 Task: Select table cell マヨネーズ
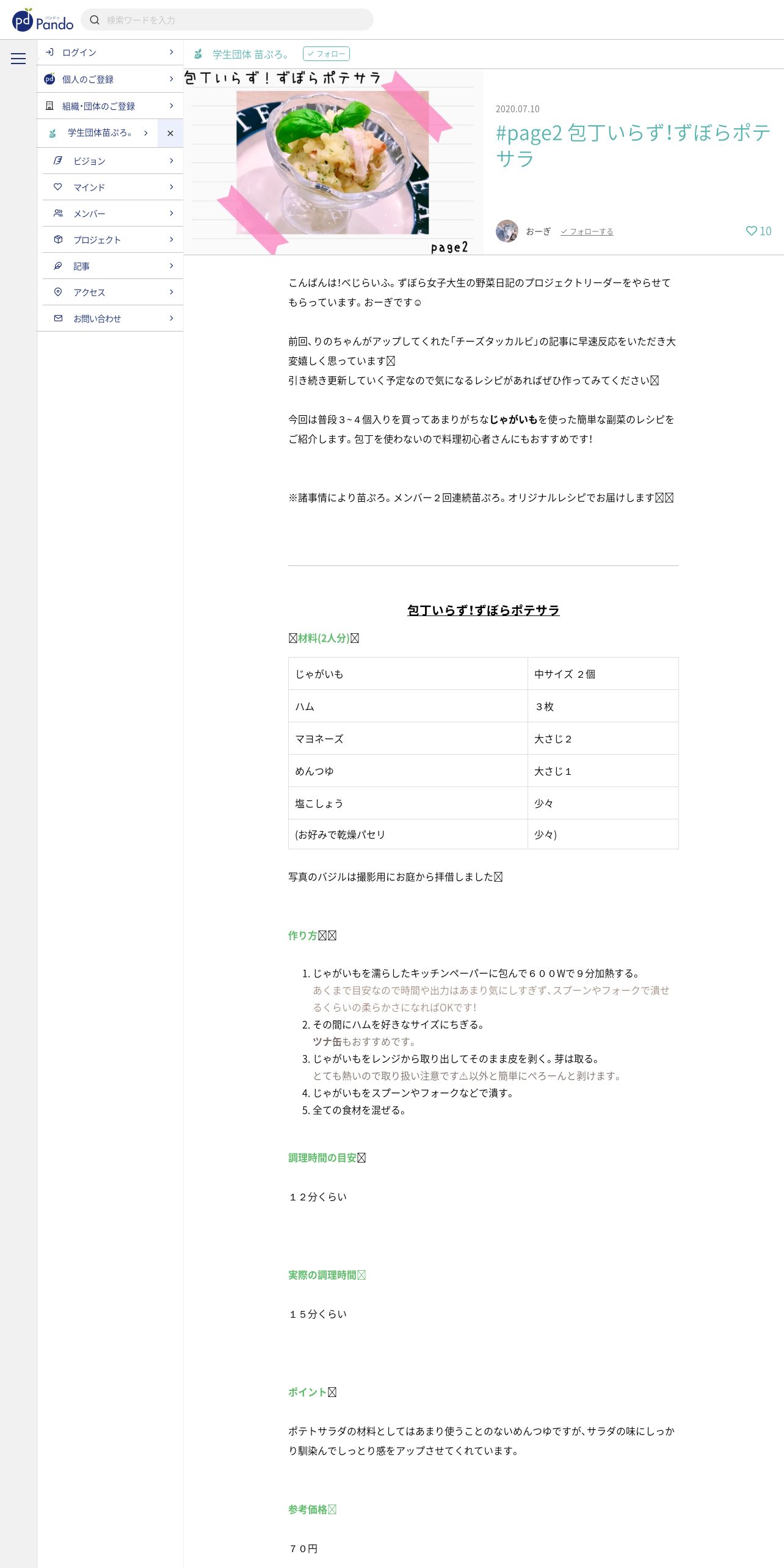pos(408,738)
